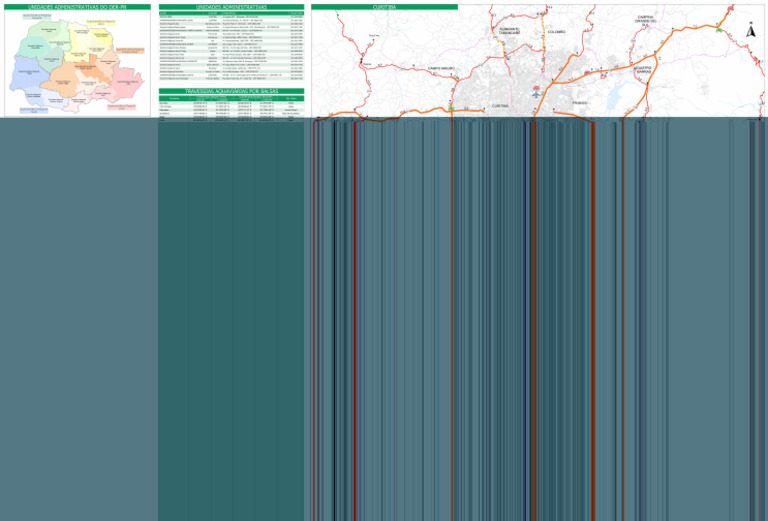Click the CURITIBA city label inside the map
The height and width of the screenshot is (521, 768).
coord(500,106)
